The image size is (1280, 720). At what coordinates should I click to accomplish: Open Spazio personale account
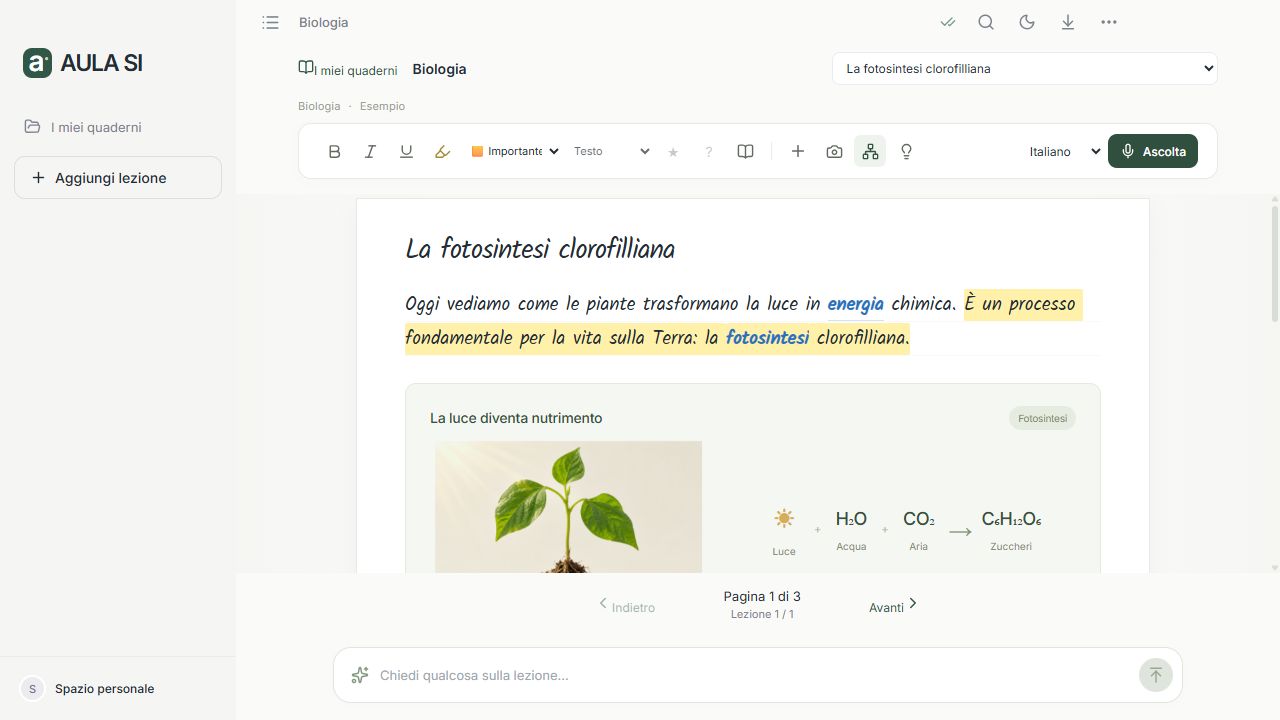(x=88, y=688)
